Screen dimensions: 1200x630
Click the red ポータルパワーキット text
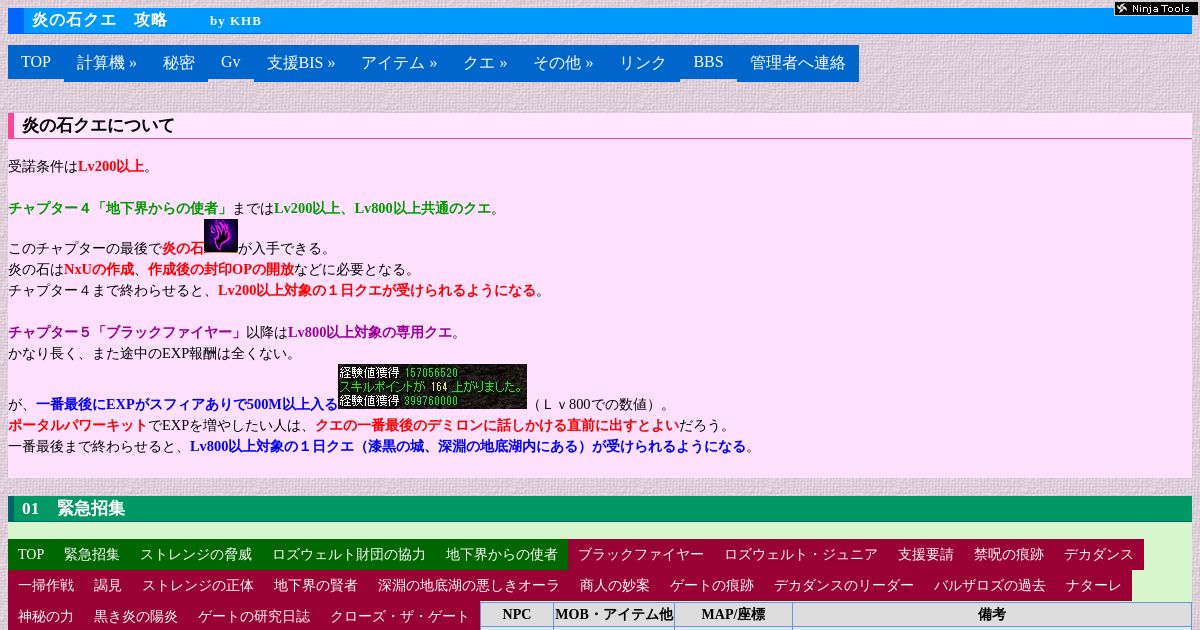(x=78, y=426)
